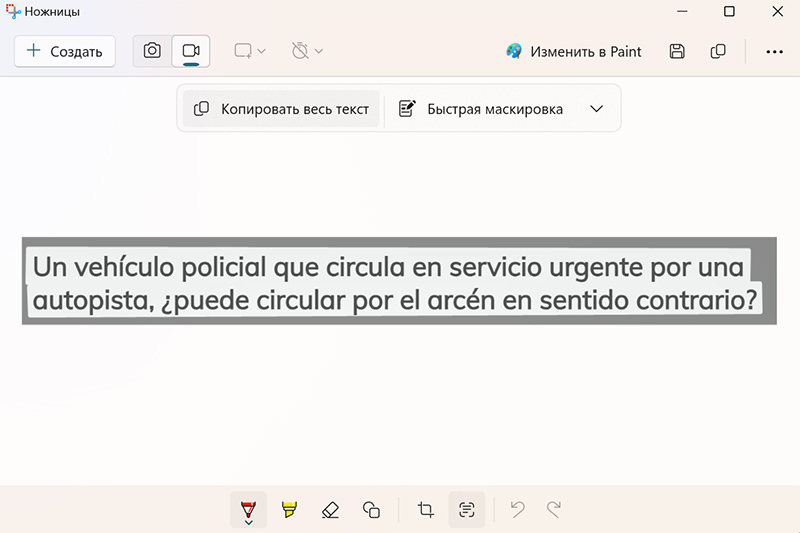Undo the last edit
The width and height of the screenshot is (800, 533).
pos(517,510)
